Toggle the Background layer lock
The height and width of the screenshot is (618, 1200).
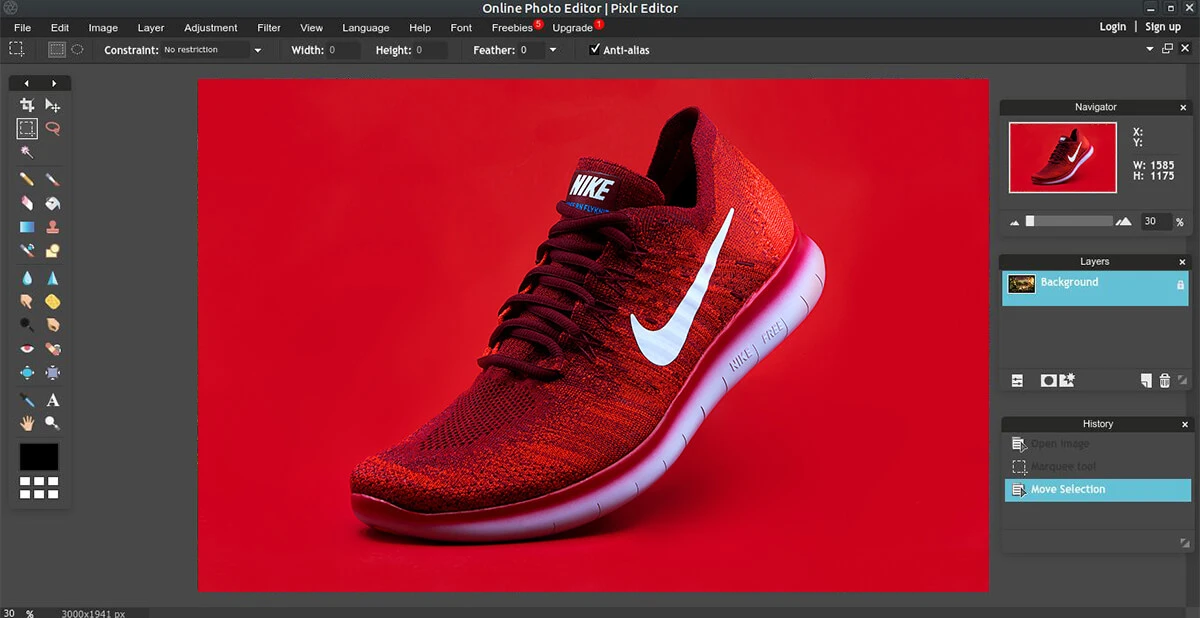(x=1180, y=285)
